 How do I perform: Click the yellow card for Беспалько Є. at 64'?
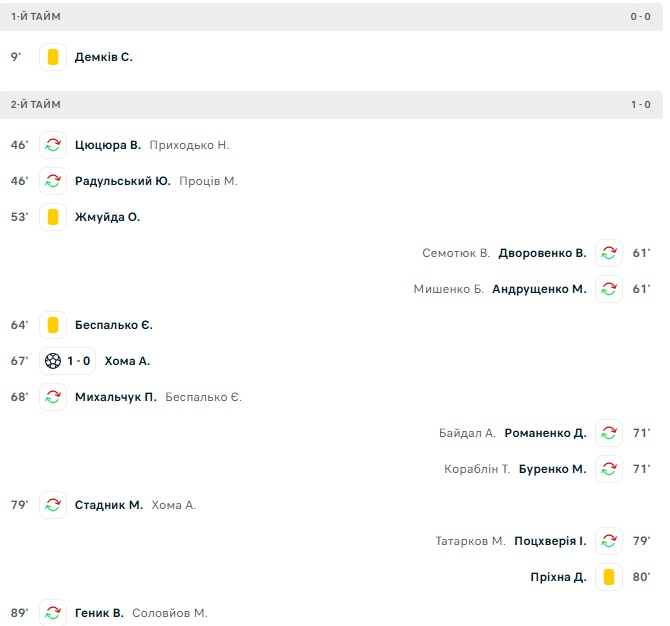[x=53, y=325]
